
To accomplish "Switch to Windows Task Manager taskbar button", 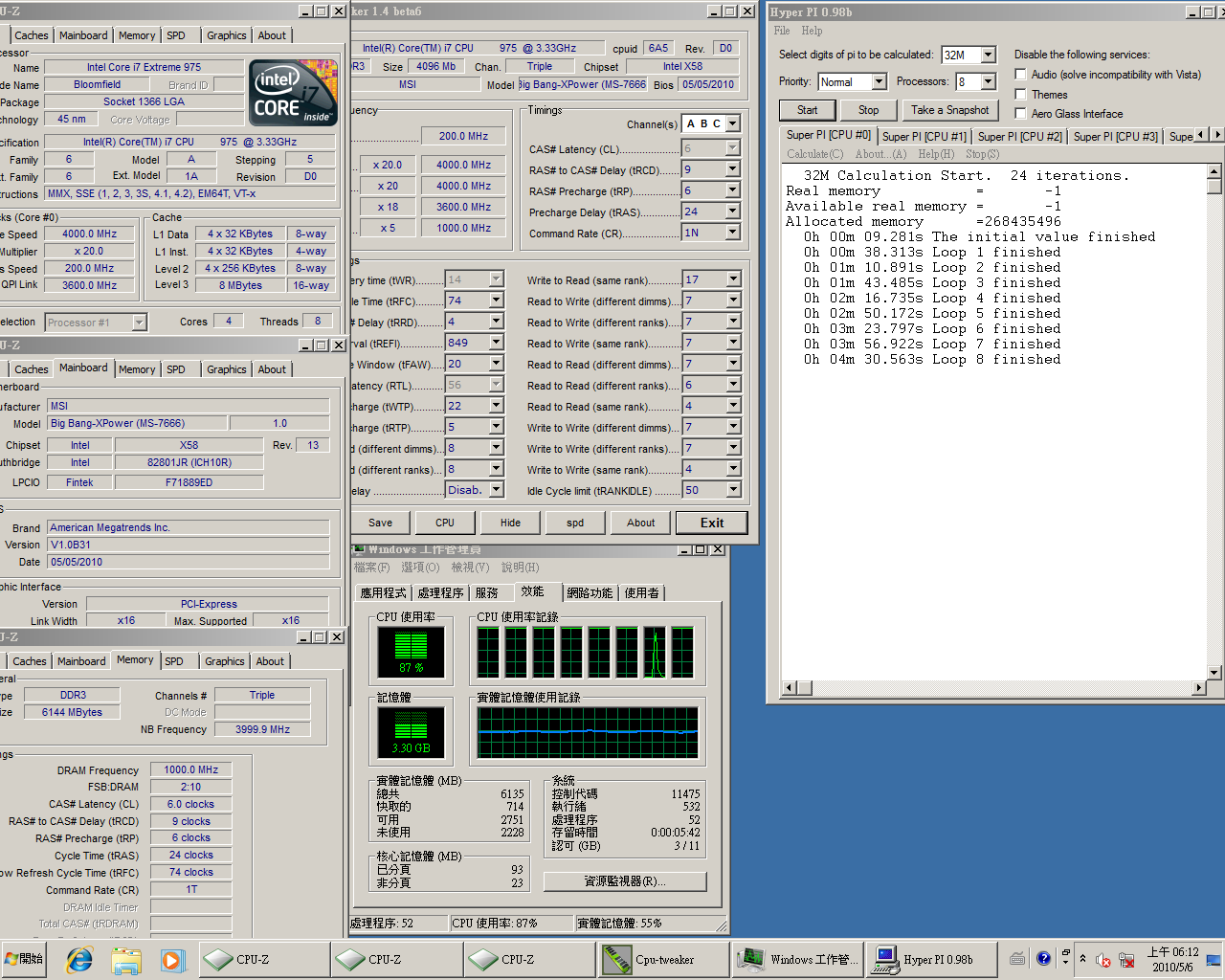I will click(x=798, y=959).
